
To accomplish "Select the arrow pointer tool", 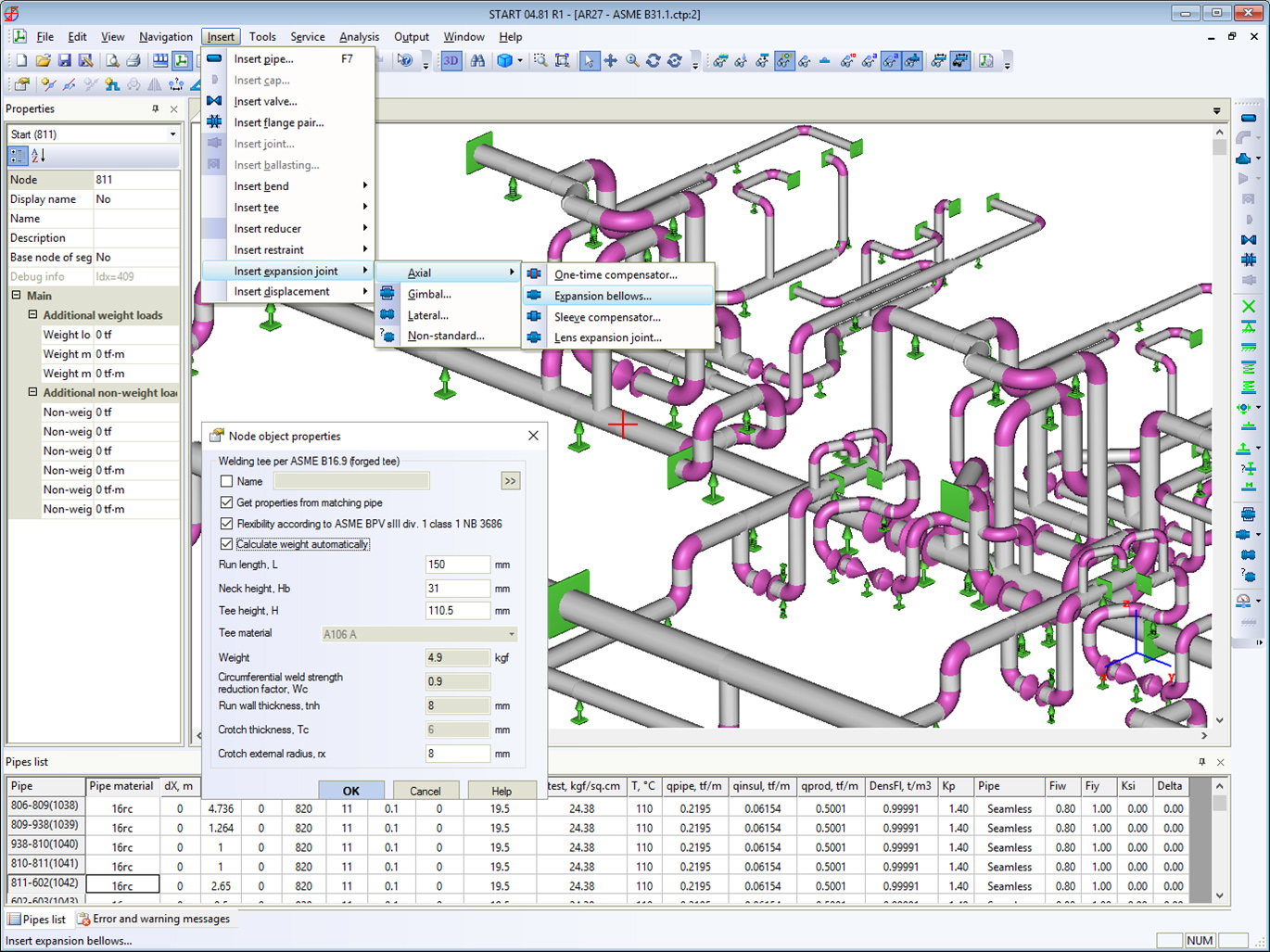I will pyautogui.click(x=589, y=60).
